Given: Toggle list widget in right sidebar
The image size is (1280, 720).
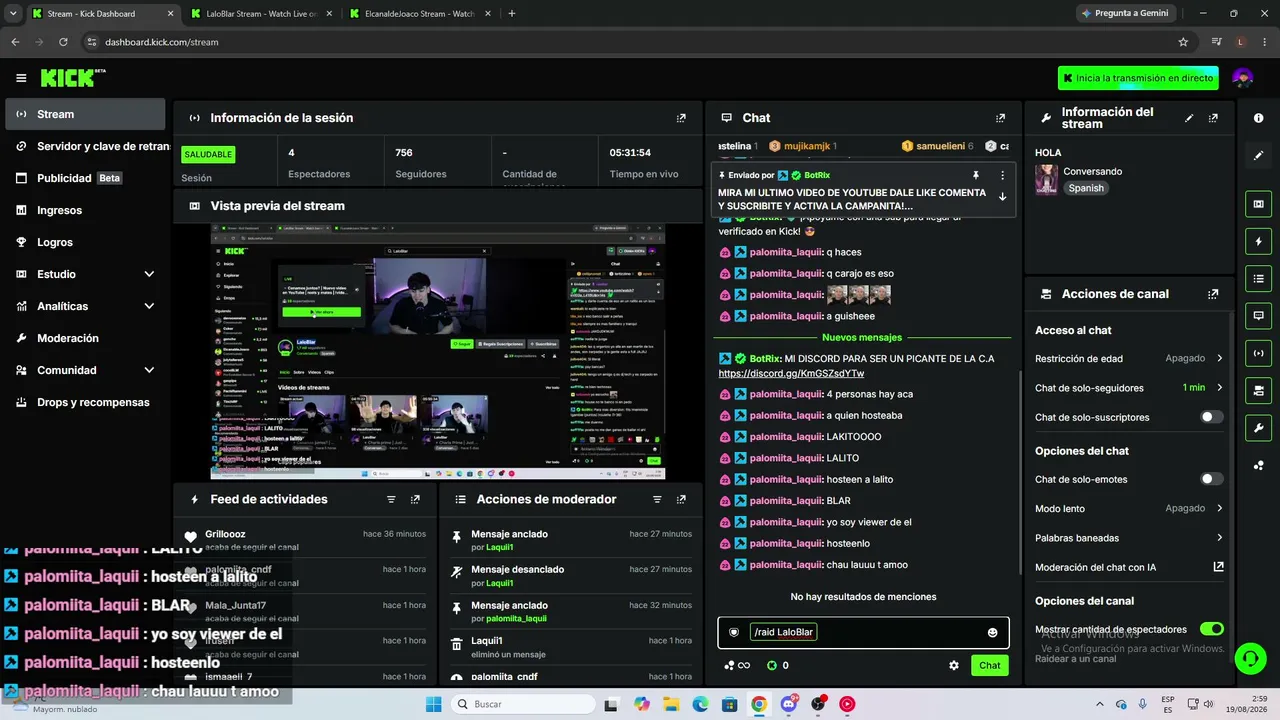Looking at the screenshot, I should coord(1258,278).
